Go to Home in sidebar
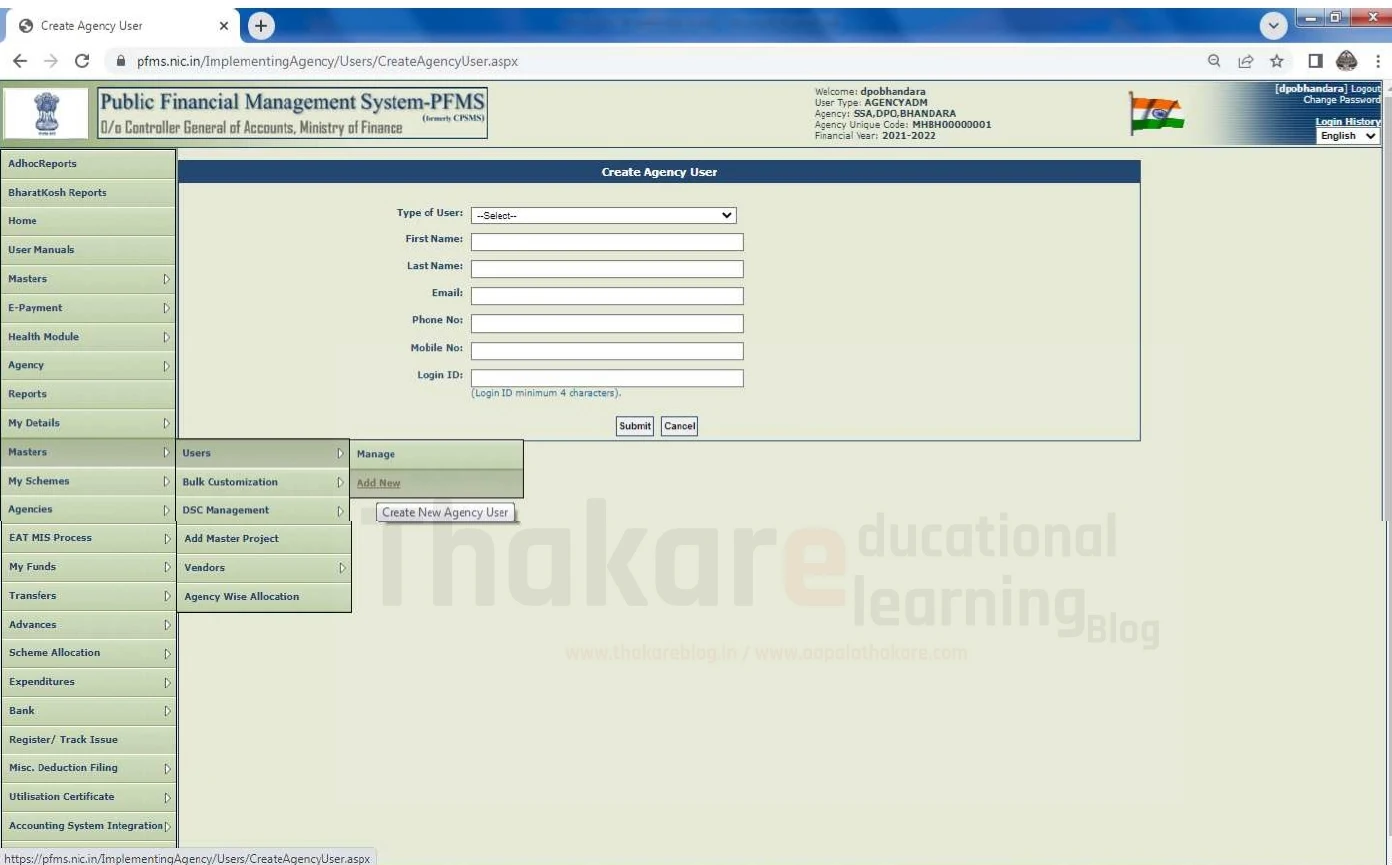Image resolution: width=1392 pixels, height=865 pixels. point(88,221)
